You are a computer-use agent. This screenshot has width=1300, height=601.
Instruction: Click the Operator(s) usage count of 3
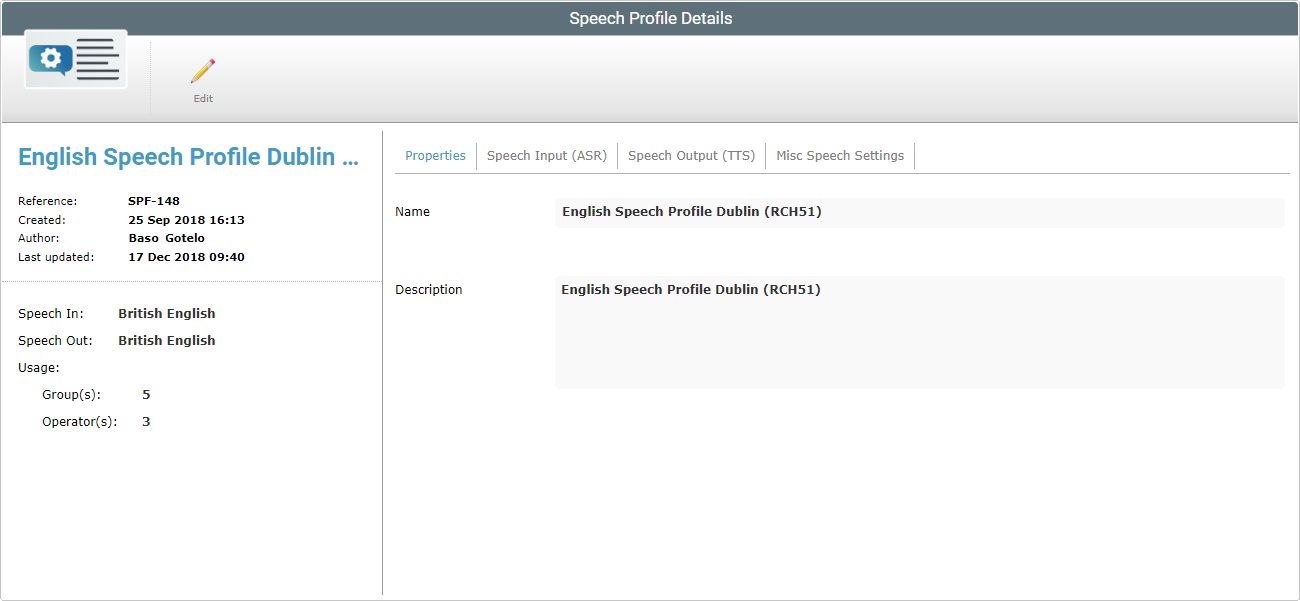[145, 421]
